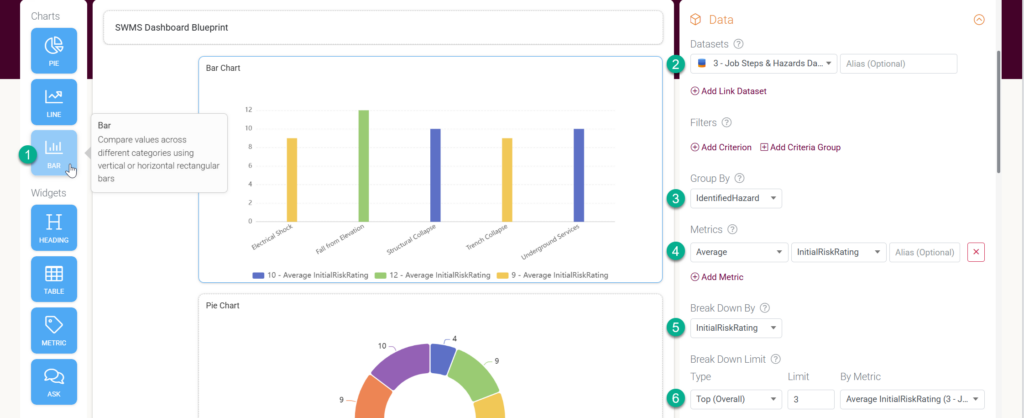
Task: Click the metric Alias input field
Action: [925, 252]
